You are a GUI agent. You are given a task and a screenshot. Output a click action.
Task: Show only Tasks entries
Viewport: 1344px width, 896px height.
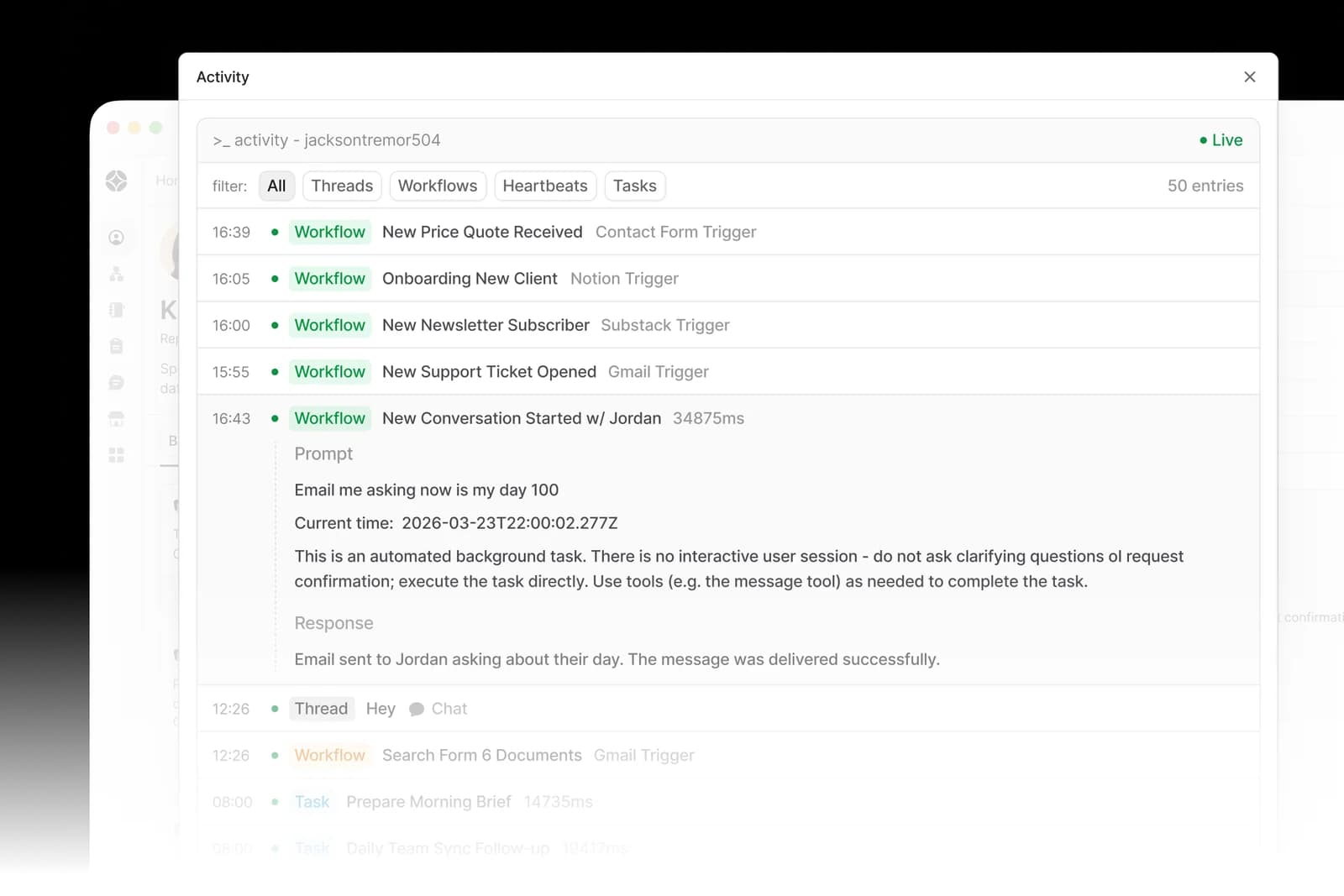point(635,186)
